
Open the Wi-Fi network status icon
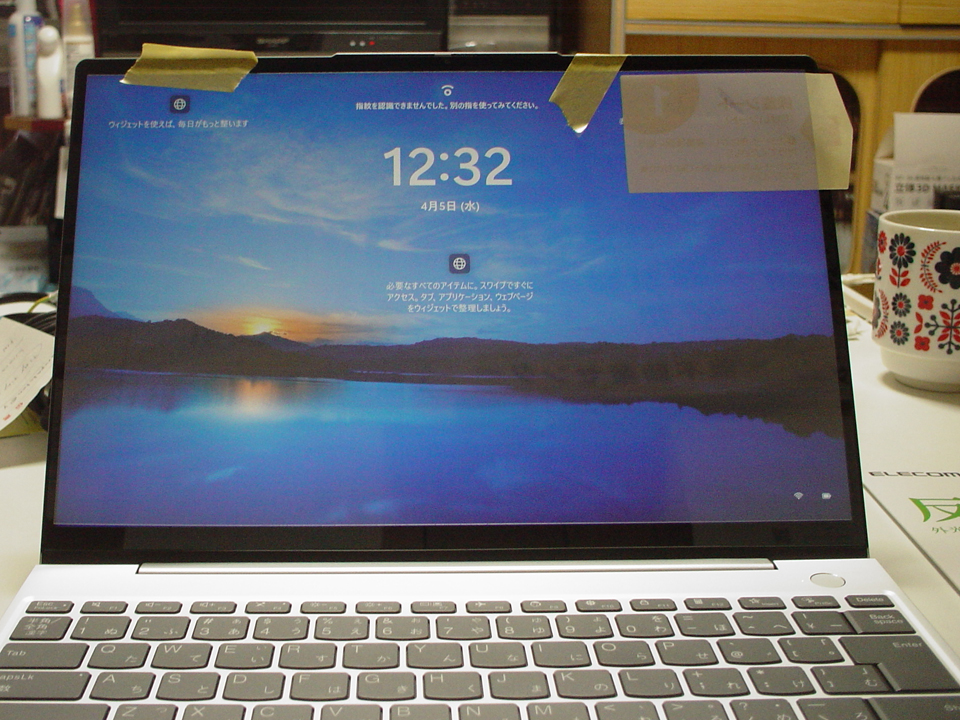coord(799,496)
